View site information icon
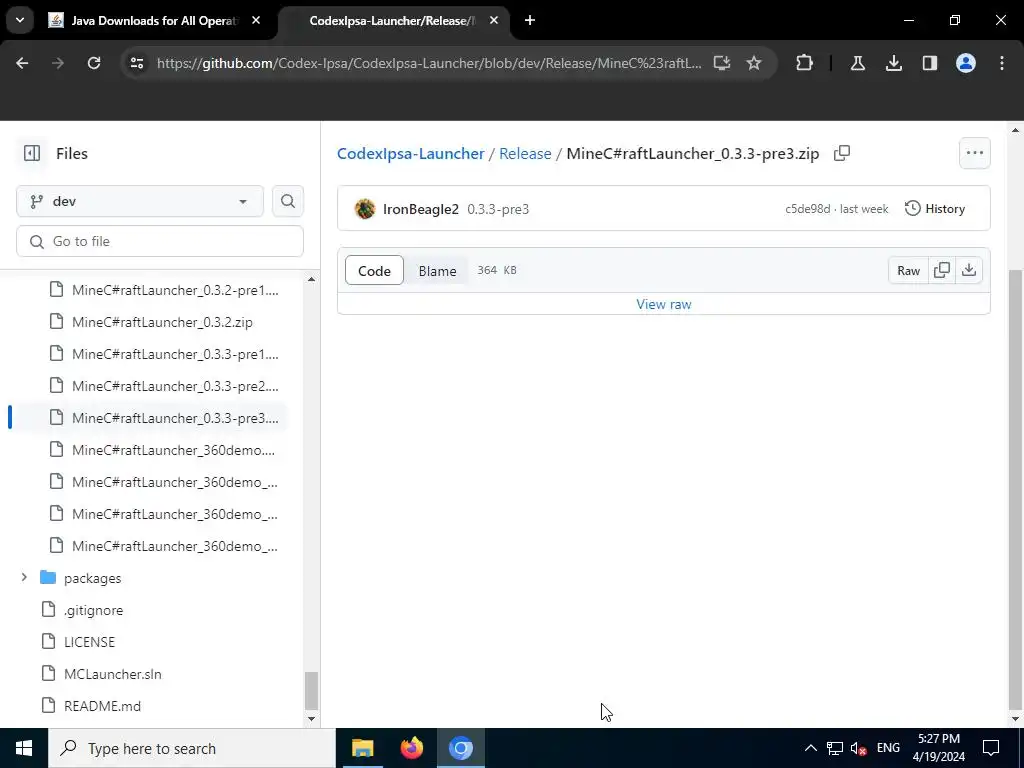 click(x=137, y=63)
